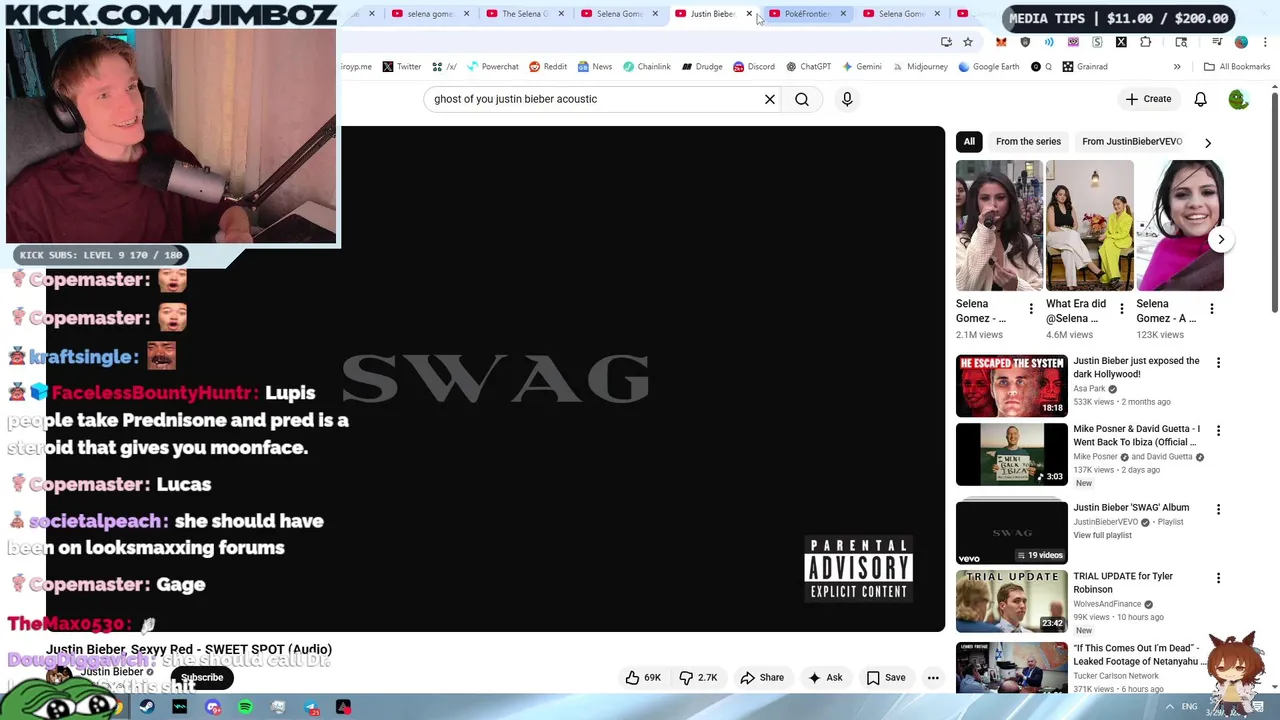This screenshot has width=1280, height=720.
Task: Open the All Bookmarks folder
Action: click(x=1237, y=67)
